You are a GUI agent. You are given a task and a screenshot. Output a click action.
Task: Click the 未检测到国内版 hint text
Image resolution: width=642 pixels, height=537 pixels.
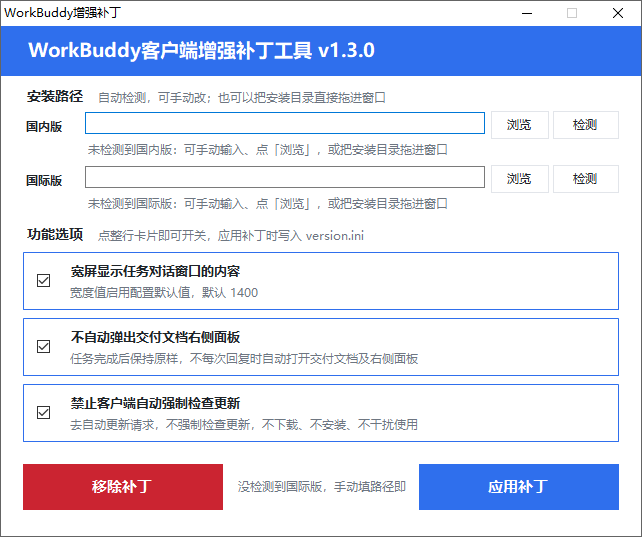pos(267,150)
